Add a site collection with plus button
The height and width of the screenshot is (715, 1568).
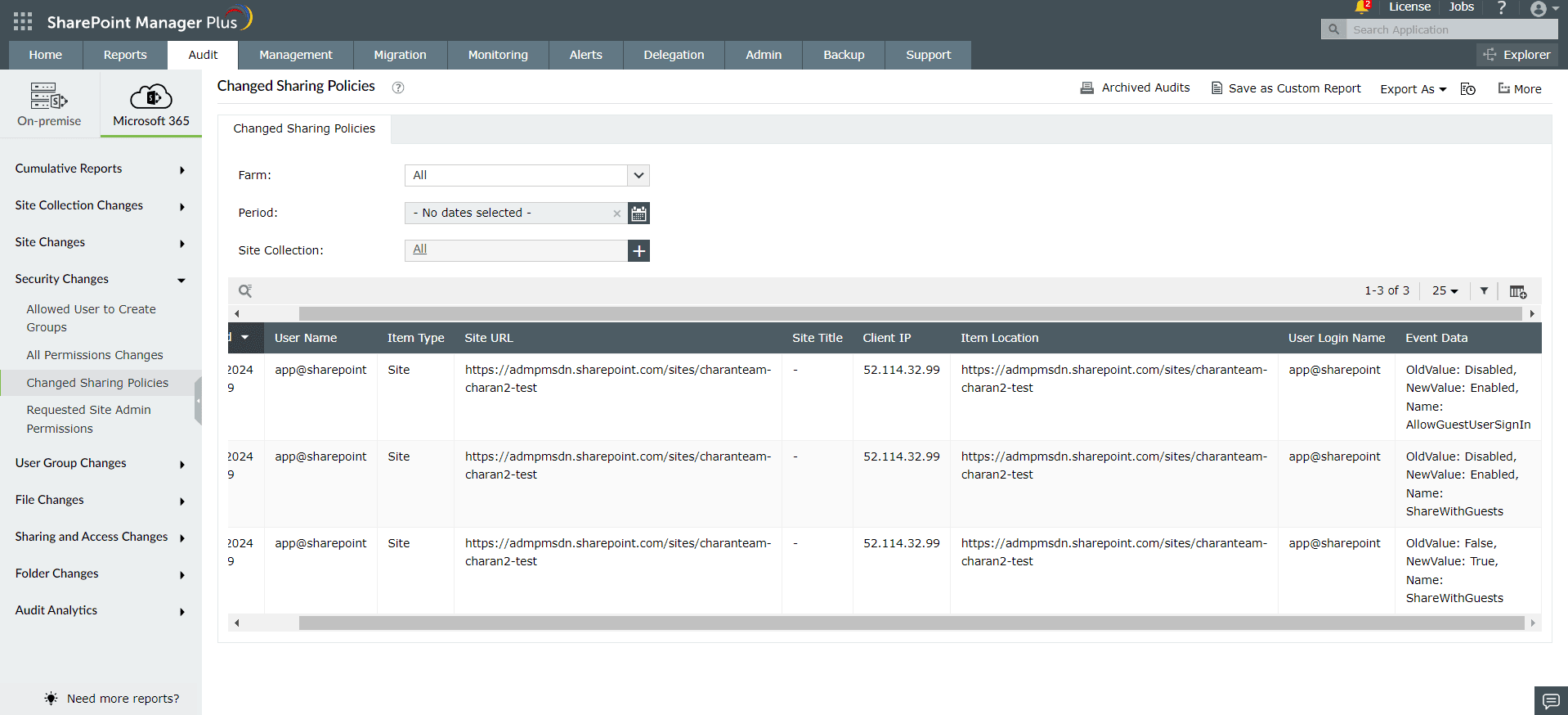click(x=638, y=250)
